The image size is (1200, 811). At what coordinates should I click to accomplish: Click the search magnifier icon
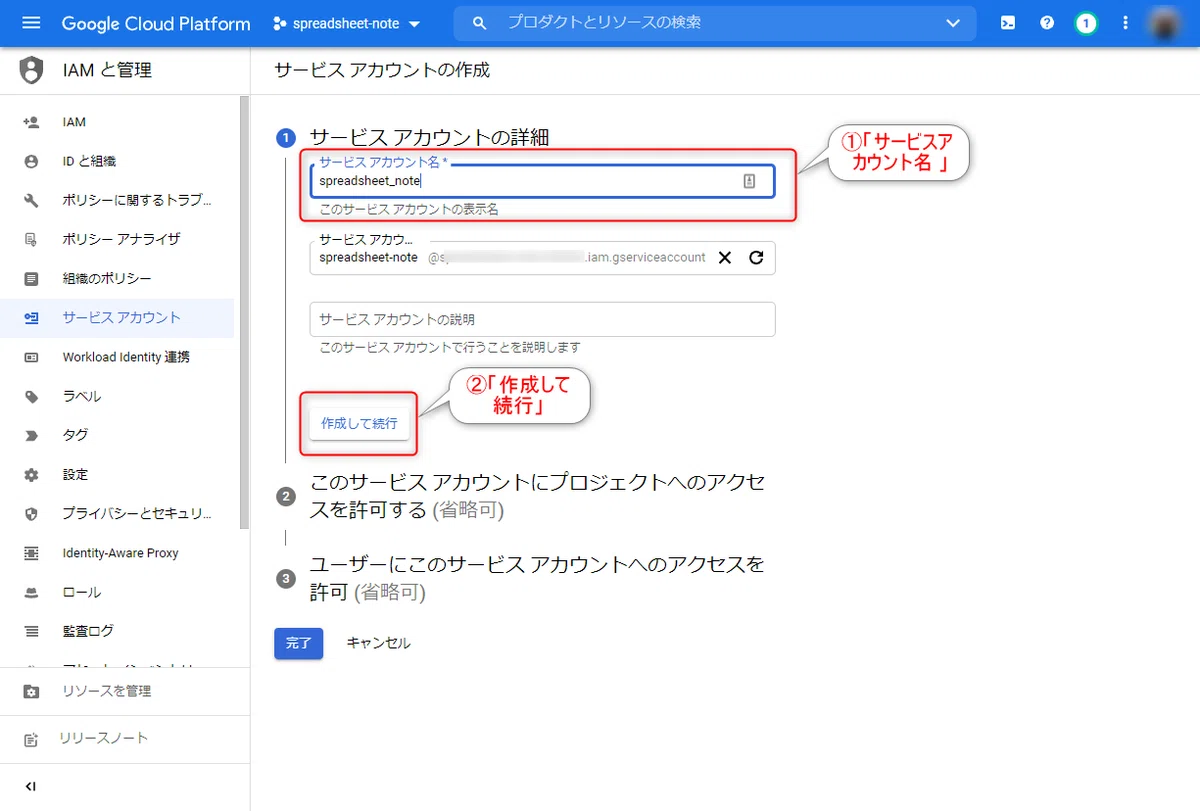[480, 23]
